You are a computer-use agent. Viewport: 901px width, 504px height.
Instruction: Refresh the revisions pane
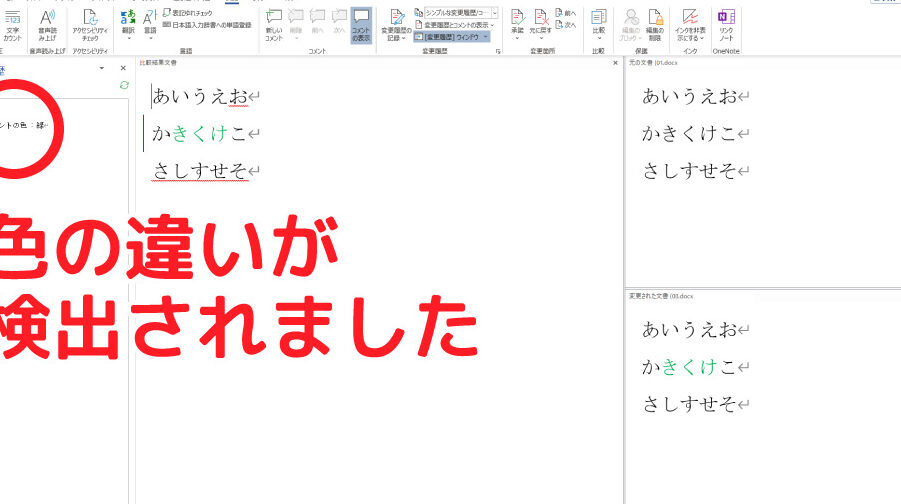click(124, 85)
